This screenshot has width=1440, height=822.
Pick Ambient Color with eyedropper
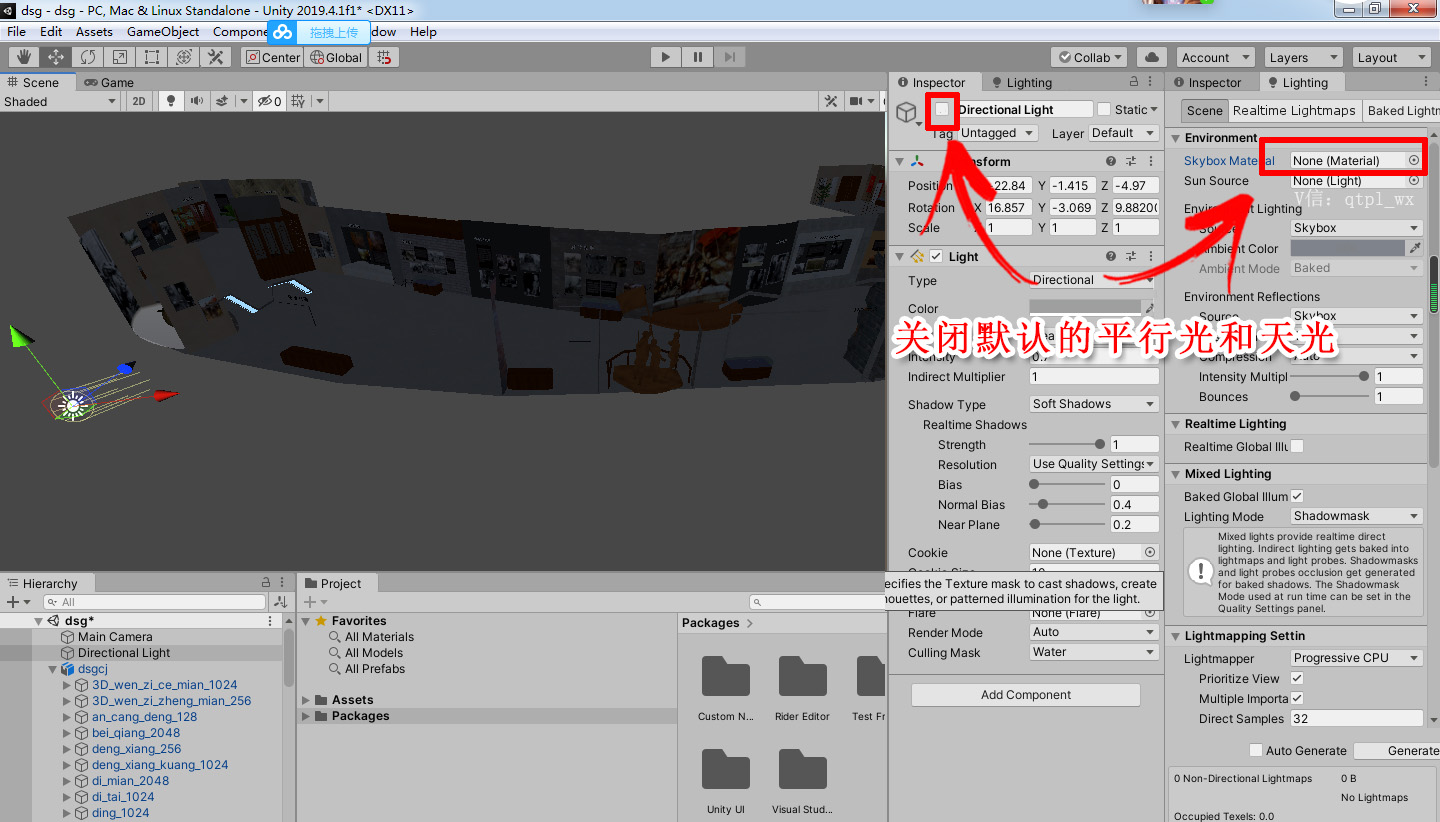[1415, 248]
